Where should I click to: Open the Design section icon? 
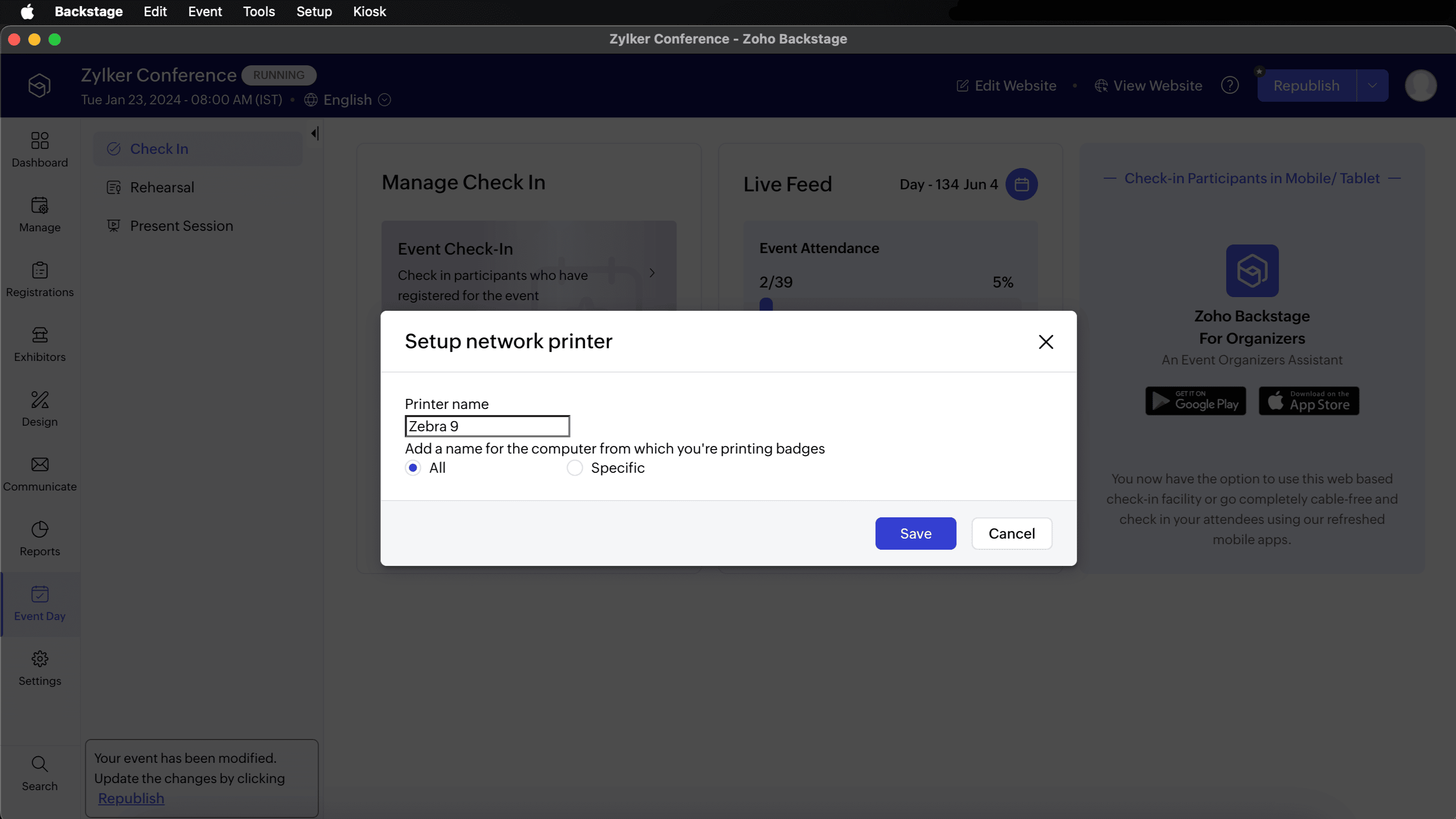(x=39, y=399)
